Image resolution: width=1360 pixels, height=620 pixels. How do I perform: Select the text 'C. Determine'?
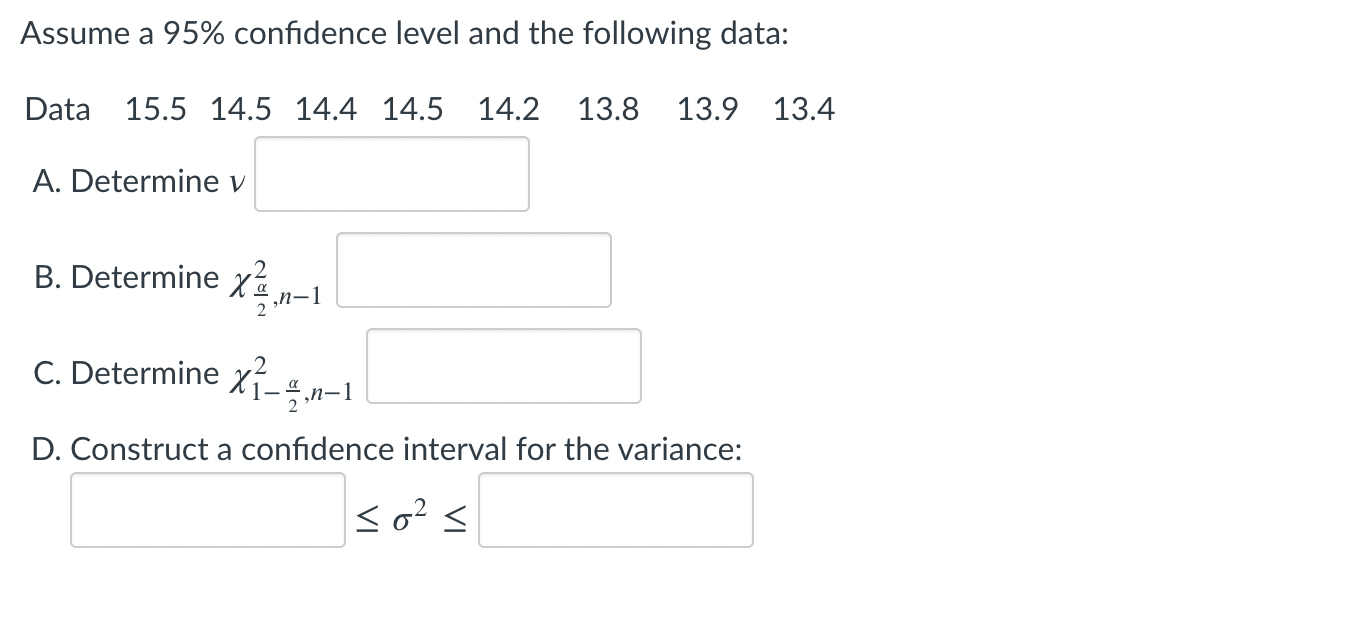click(x=128, y=372)
